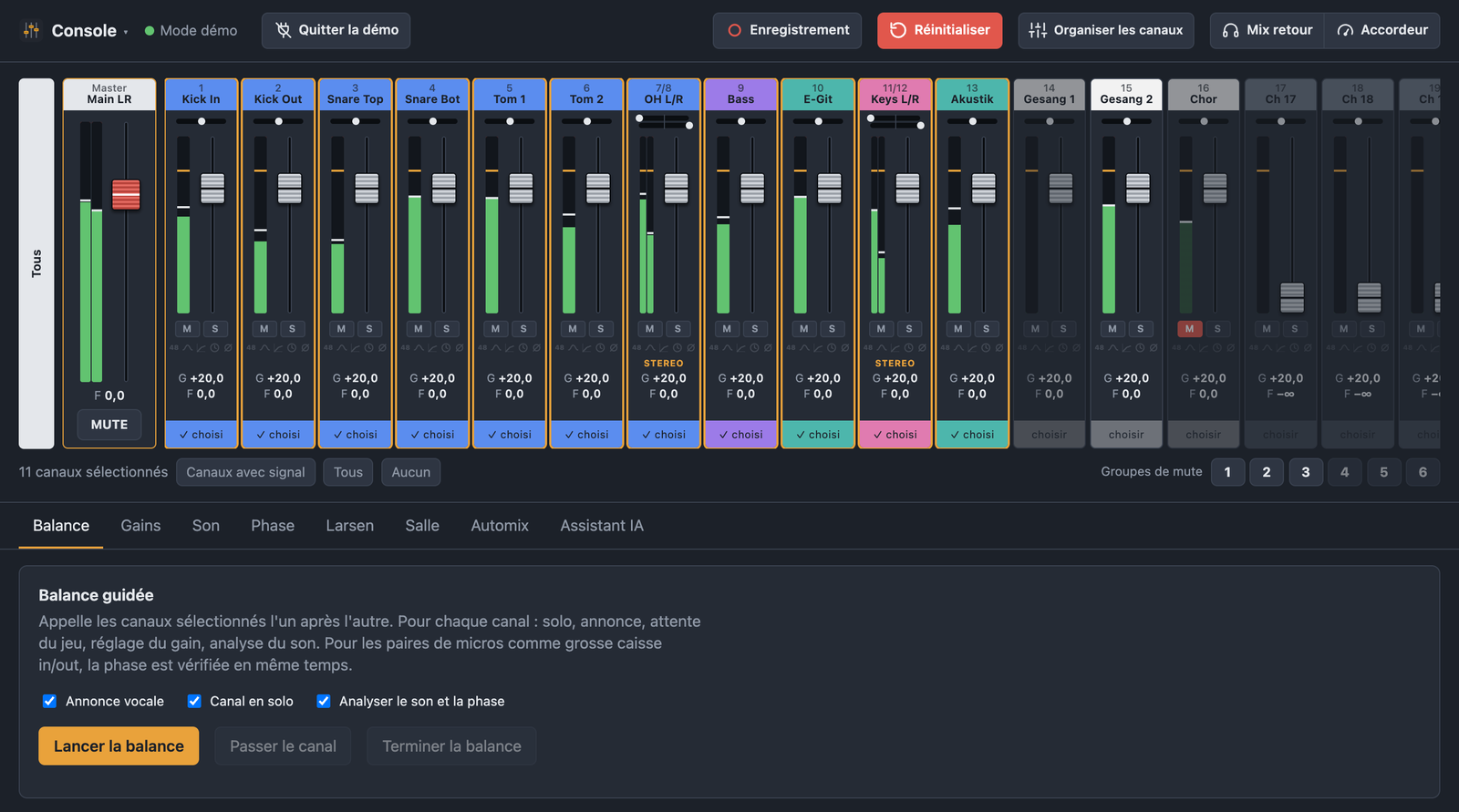This screenshot has height=812, width=1459.
Task: Open the compressor curve icon on Snare Top
Action: point(356,348)
